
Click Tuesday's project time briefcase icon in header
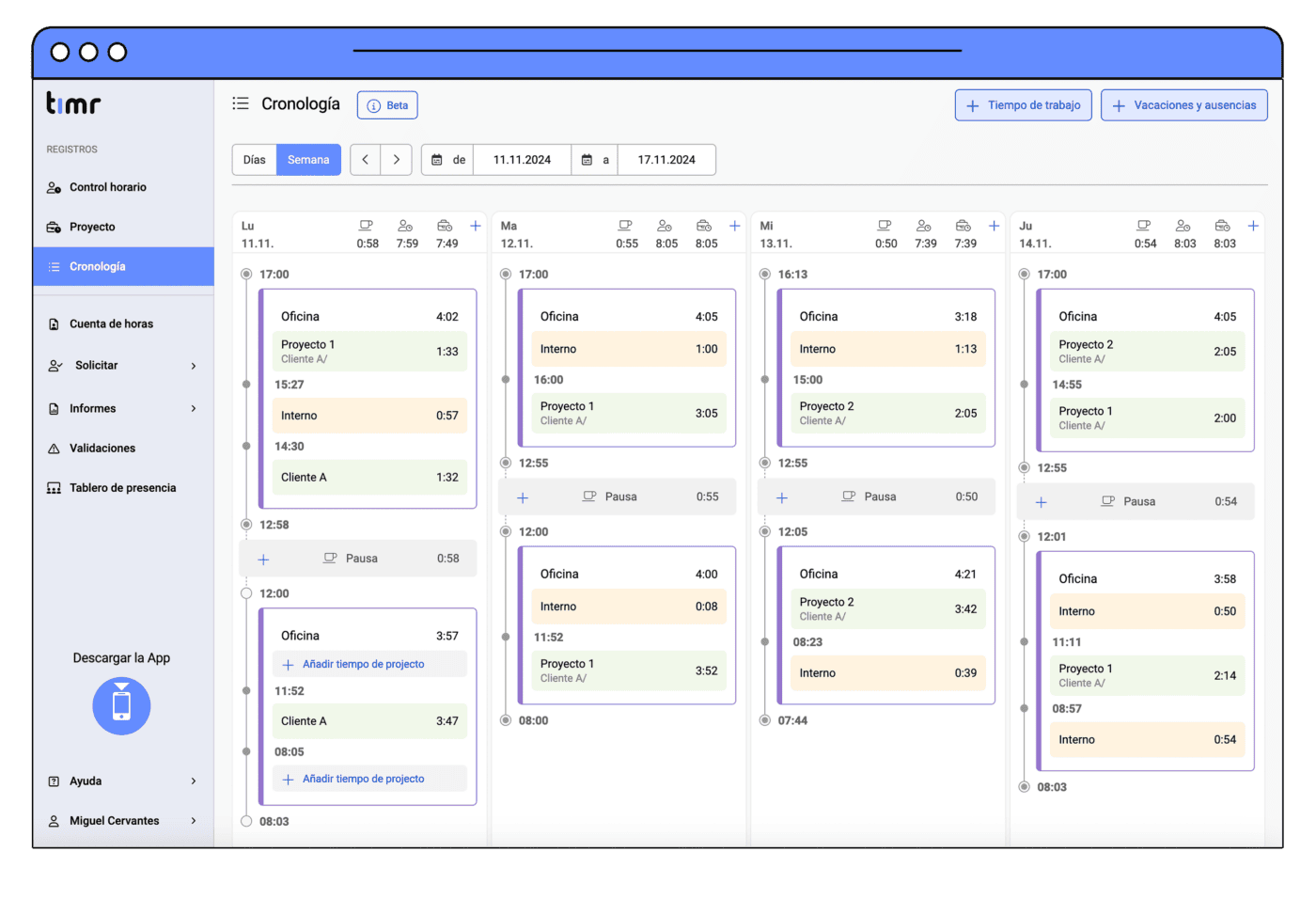[704, 226]
